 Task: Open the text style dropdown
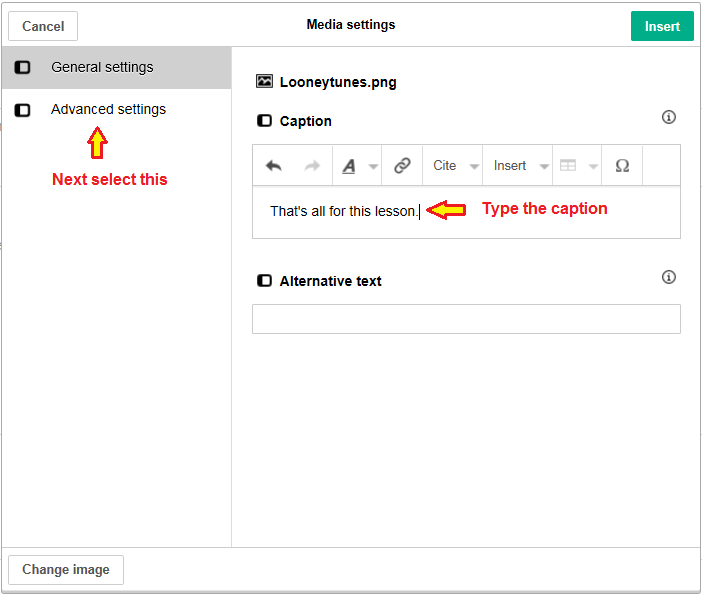pyautogui.click(x=357, y=166)
